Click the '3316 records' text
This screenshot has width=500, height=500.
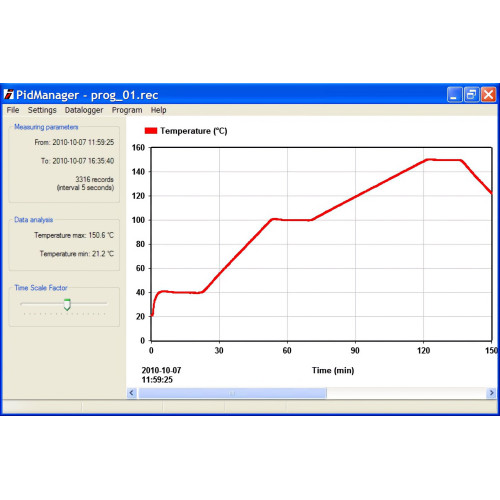[94, 179]
